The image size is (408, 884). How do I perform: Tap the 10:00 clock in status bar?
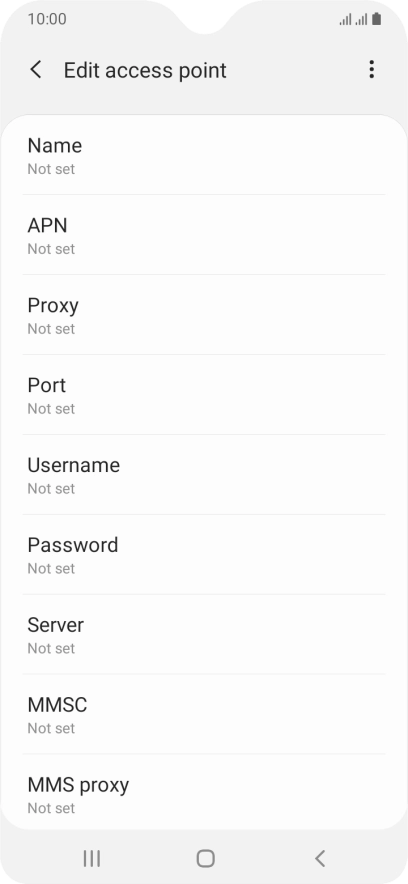pos(47,19)
